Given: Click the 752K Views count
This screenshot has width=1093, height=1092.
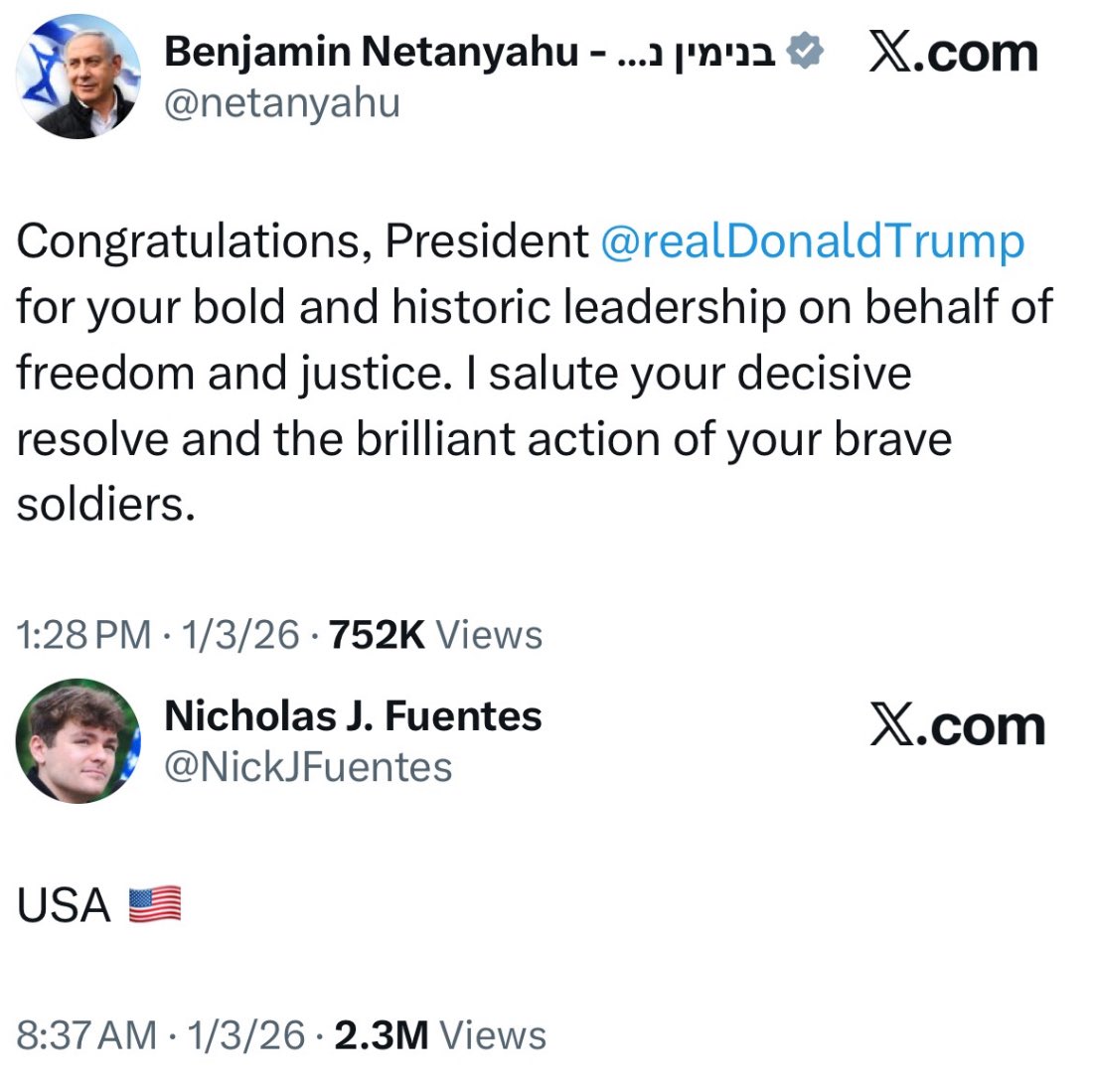Looking at the screenshot, I should [x=435, y=634].
